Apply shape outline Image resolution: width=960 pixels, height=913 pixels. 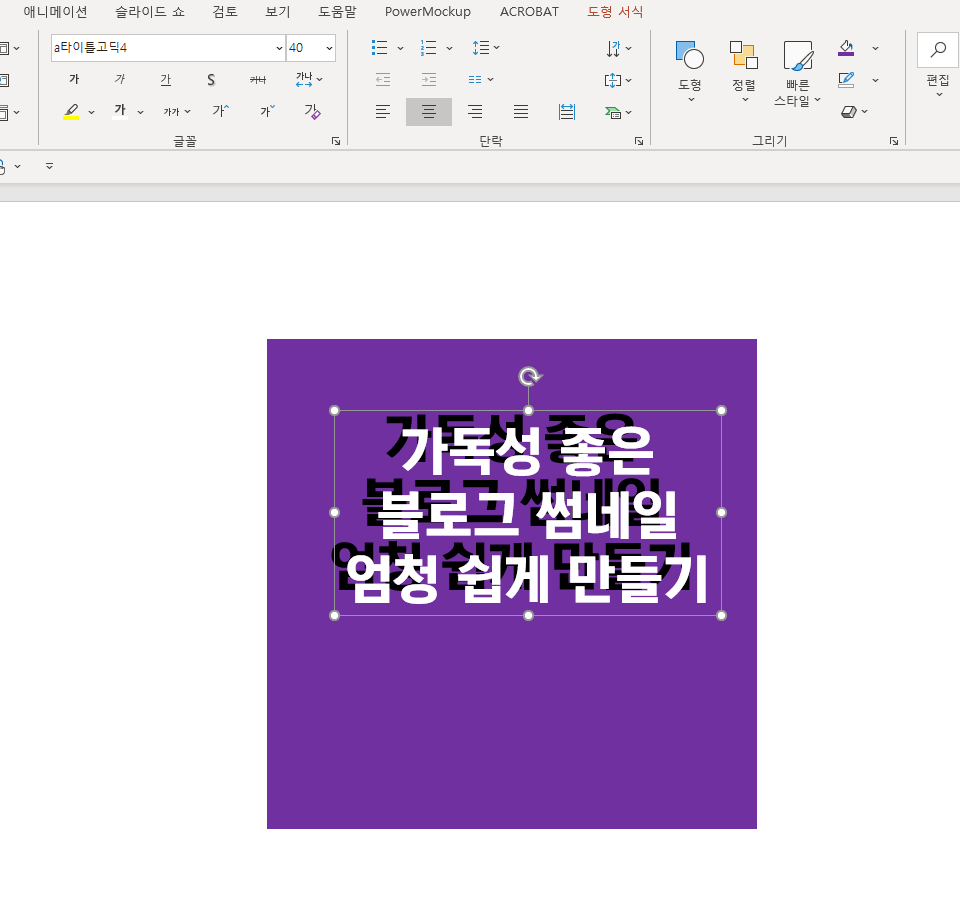pos(846,80)
